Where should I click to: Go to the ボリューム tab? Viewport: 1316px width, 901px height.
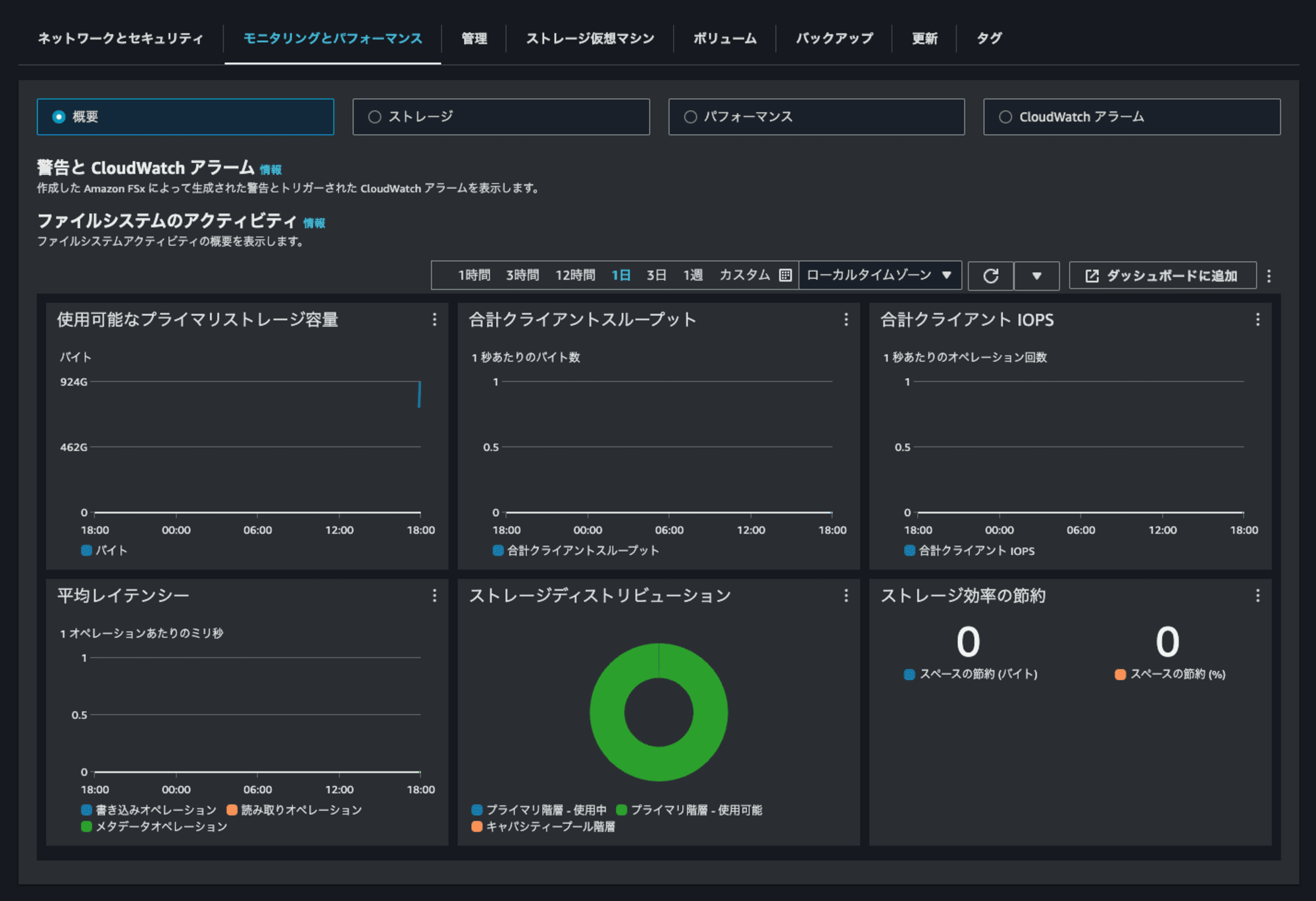coord(725,38)
